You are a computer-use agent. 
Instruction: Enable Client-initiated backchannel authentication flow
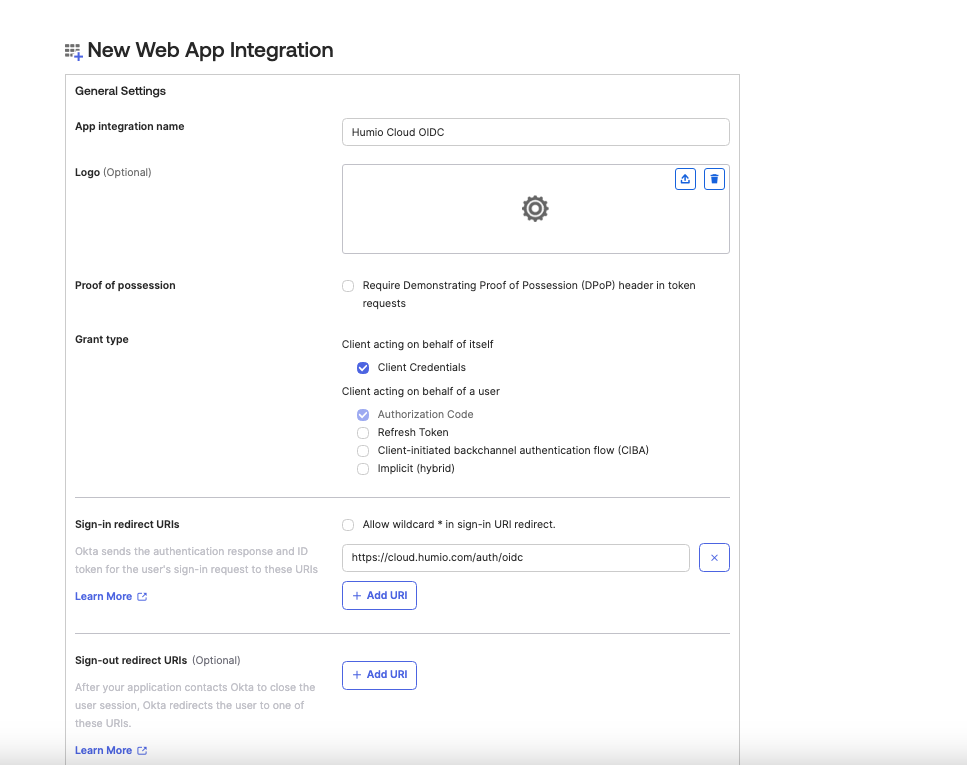(363, 450)
